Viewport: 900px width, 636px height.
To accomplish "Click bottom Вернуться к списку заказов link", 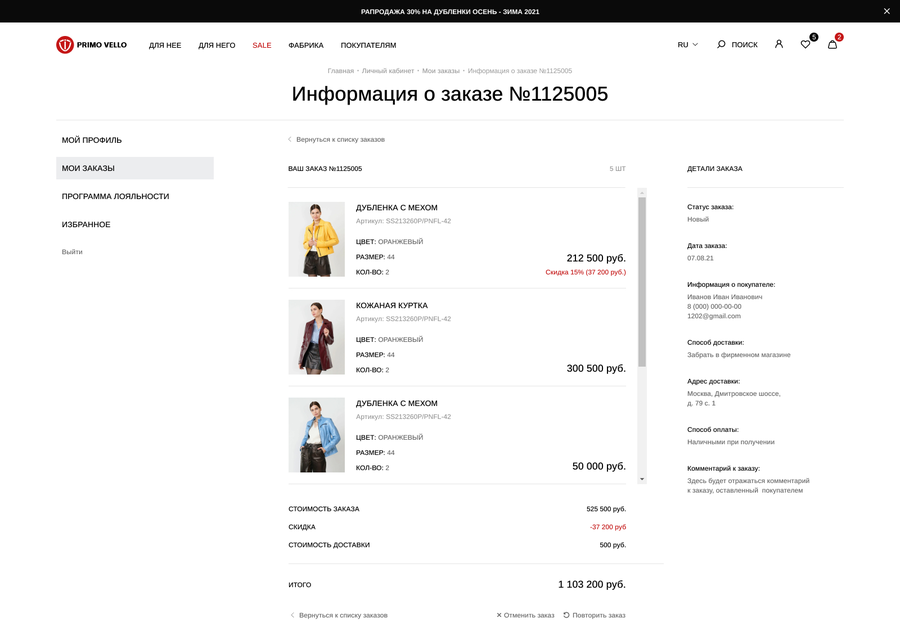I will coord(339,615).
